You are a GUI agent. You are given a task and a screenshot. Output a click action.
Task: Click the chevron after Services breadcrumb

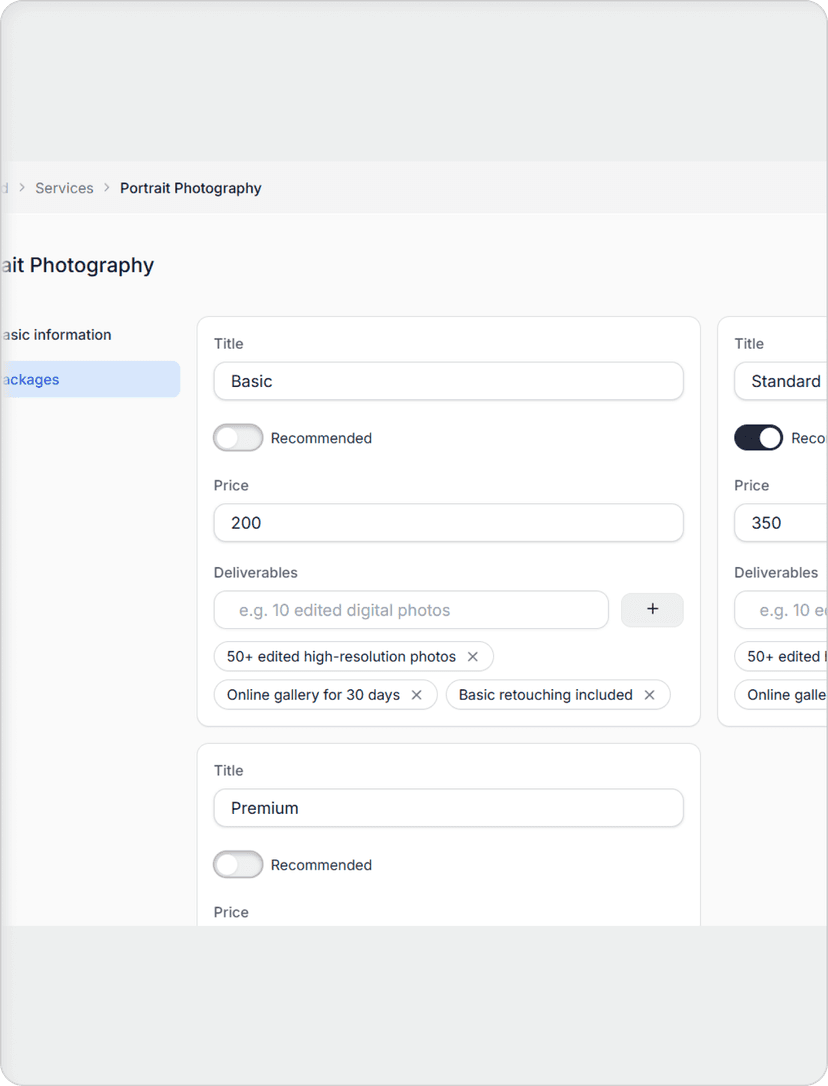click(x=105, y=188)
